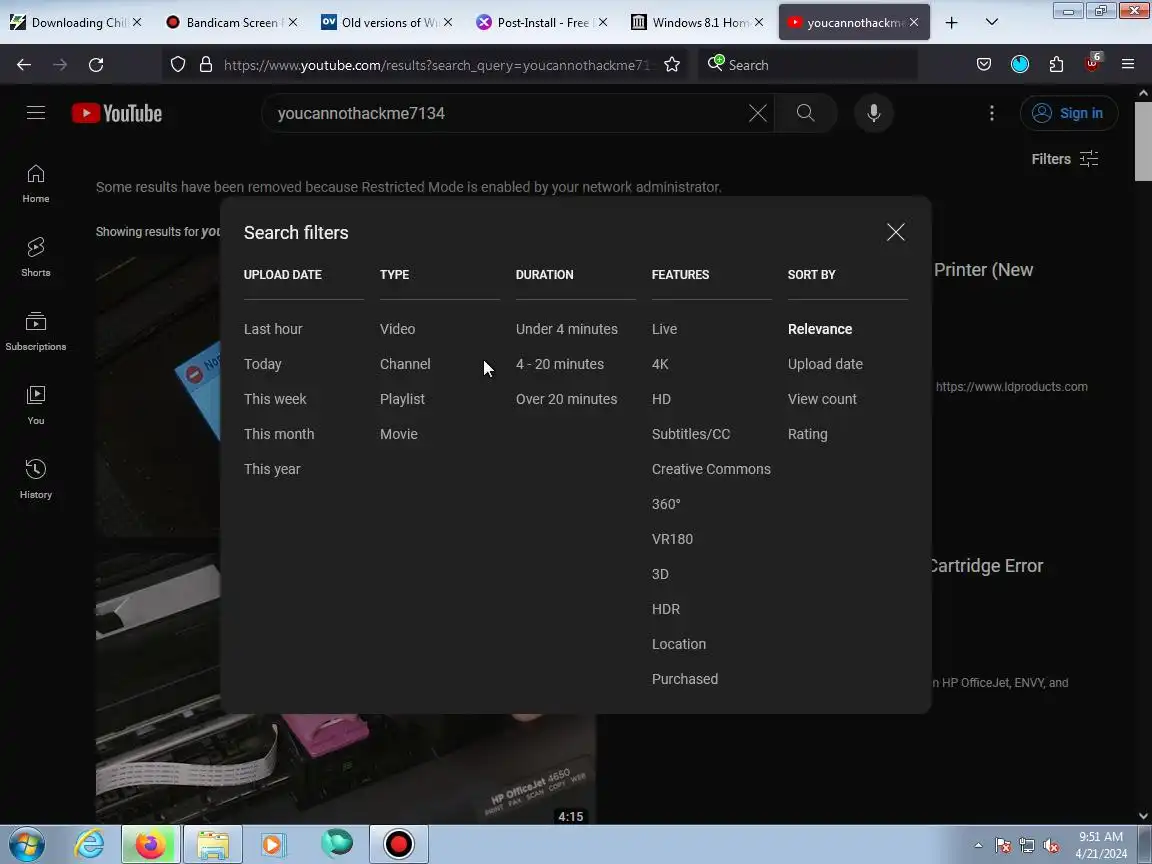
Task: Click the browser back arrow
Action: tap(24, 65)
